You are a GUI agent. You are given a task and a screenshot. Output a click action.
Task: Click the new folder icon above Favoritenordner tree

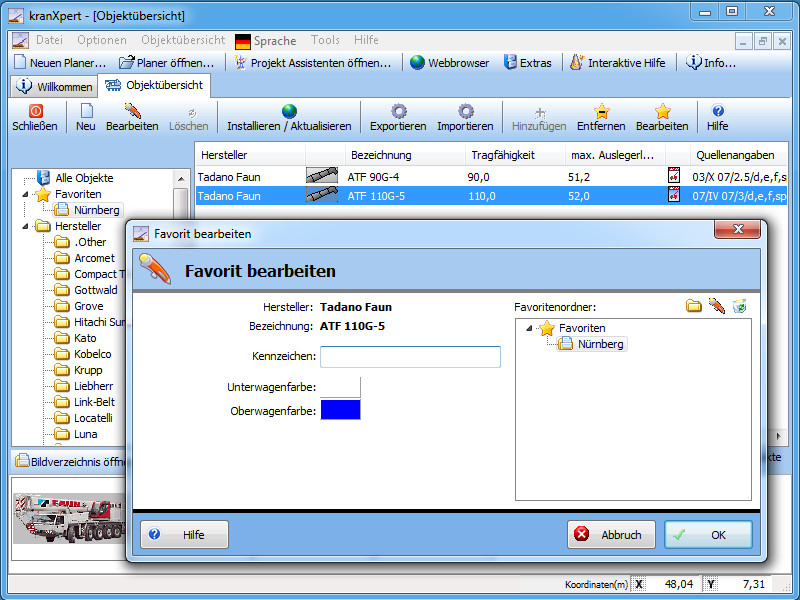pyautogui.click(x=693, y=306)
